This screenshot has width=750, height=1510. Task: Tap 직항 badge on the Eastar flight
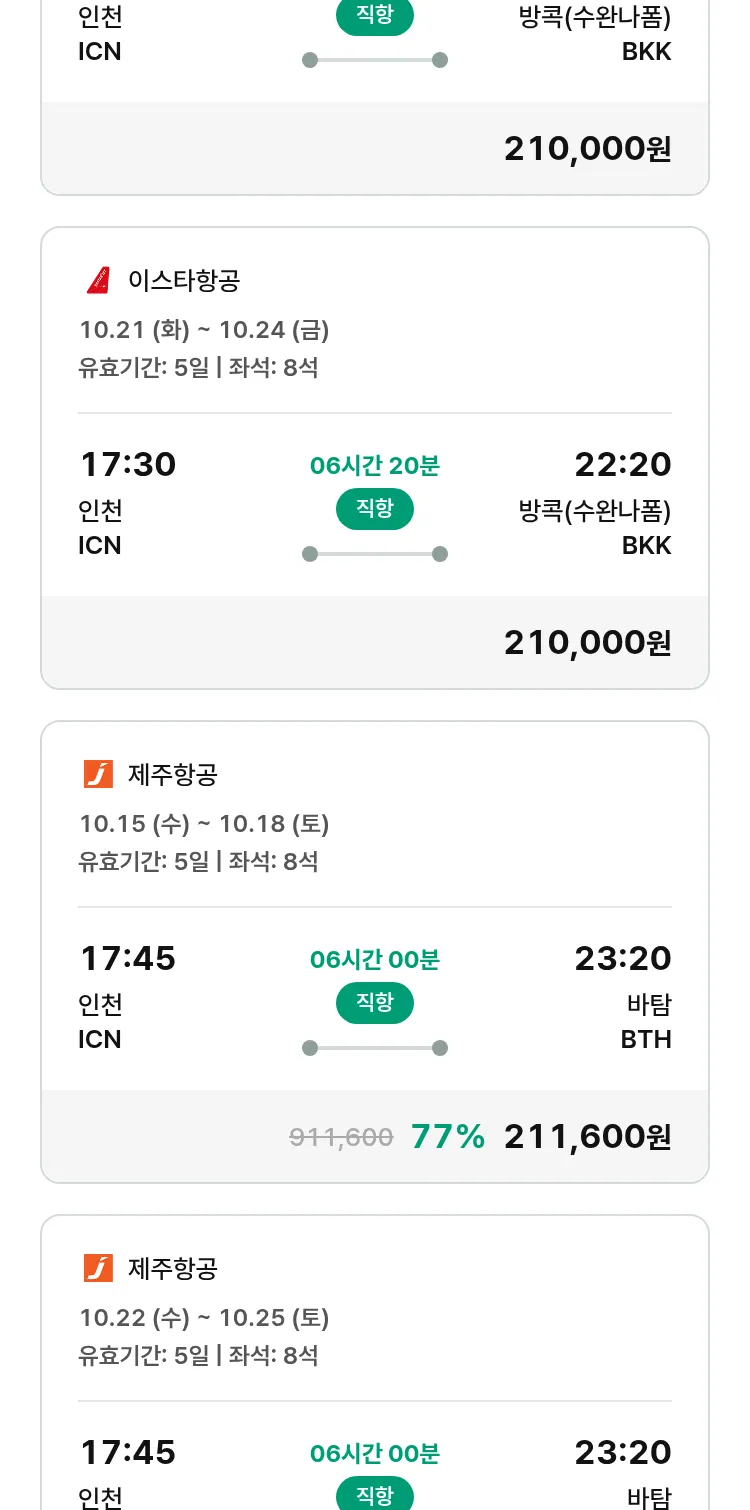click(x=374, y=509)
